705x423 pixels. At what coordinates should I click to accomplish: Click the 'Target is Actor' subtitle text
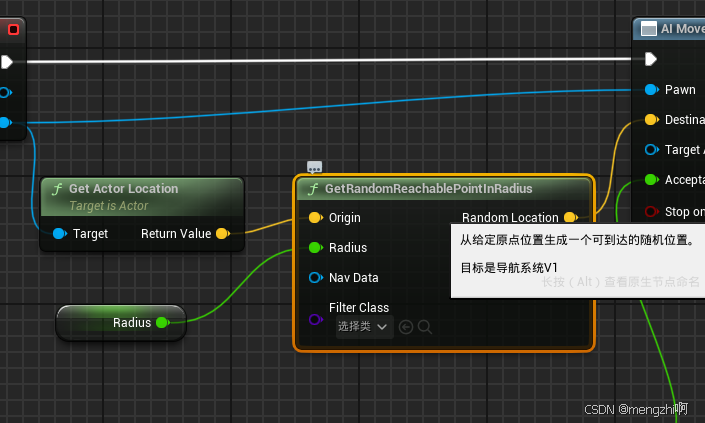coord(108,206)
